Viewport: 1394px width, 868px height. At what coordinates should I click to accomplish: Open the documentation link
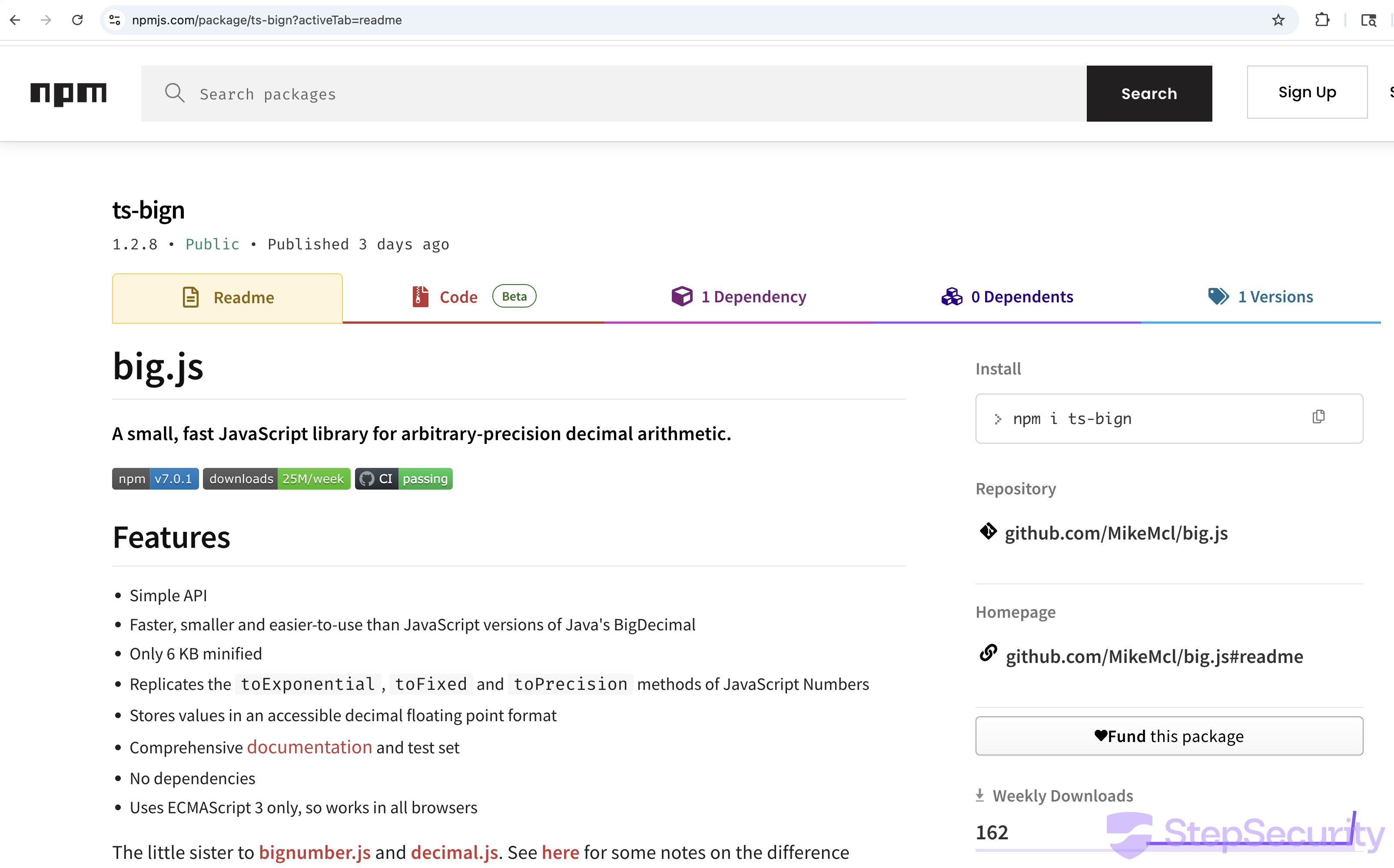click(309, 747)
